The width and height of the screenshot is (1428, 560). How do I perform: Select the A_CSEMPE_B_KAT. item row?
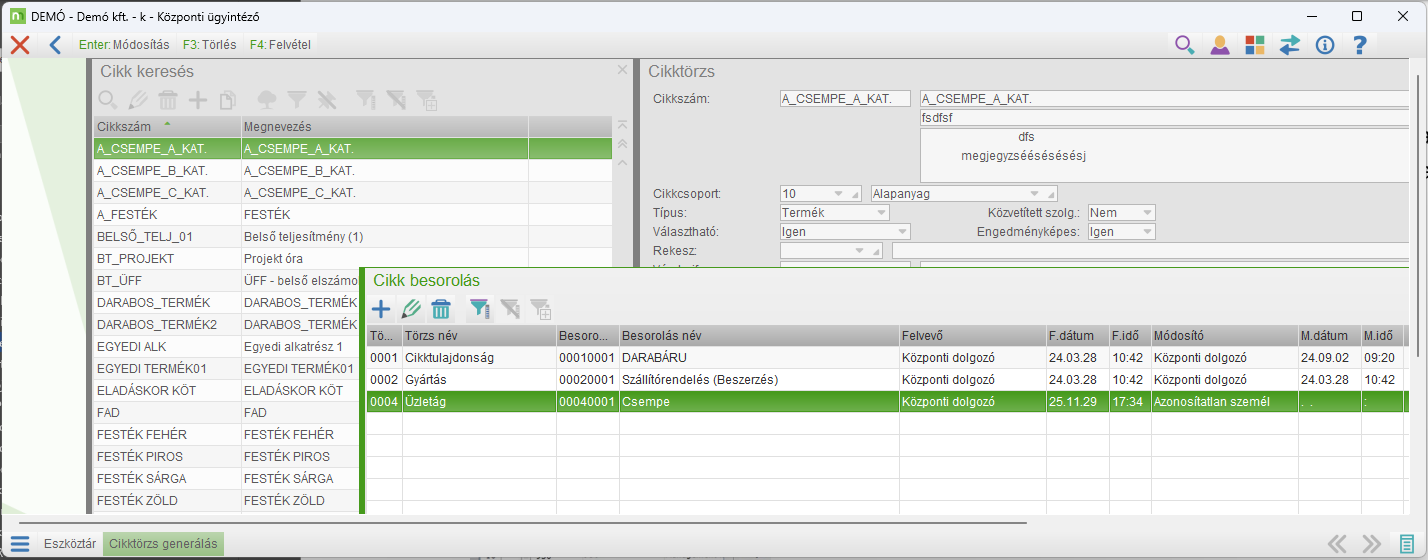pos(352,170)
